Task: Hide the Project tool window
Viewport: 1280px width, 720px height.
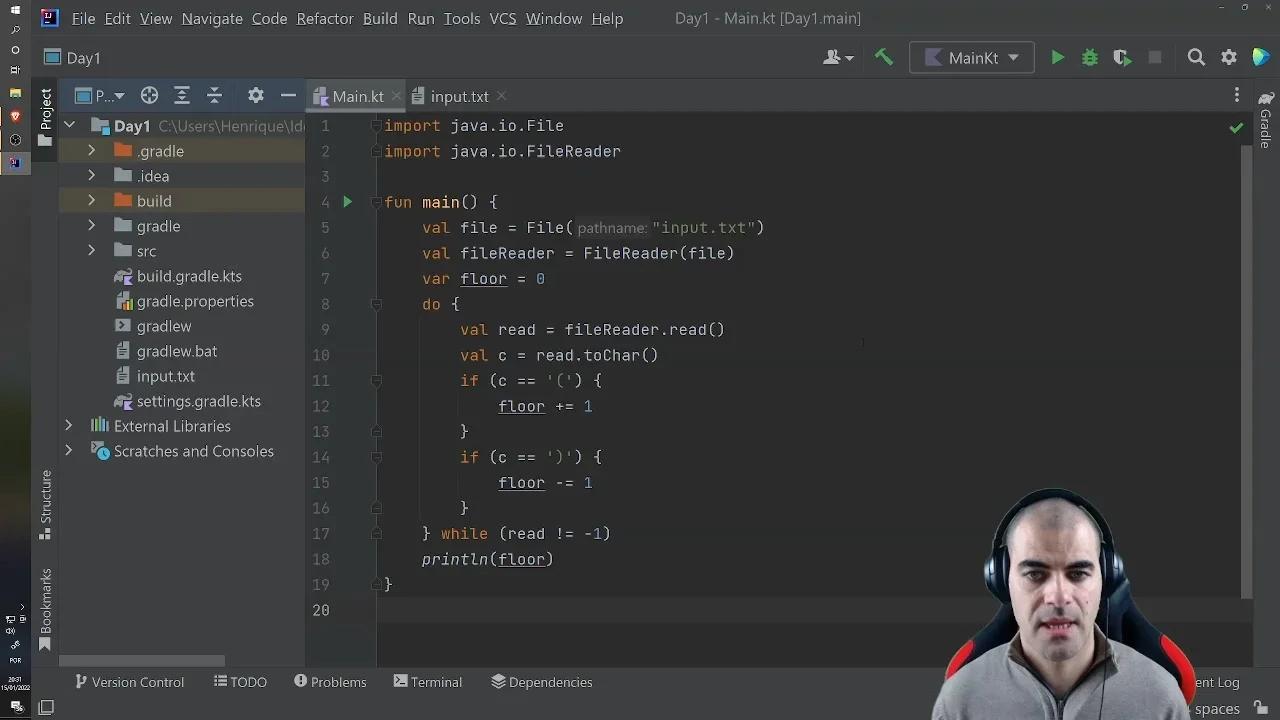Action: [x=288, y=95]
